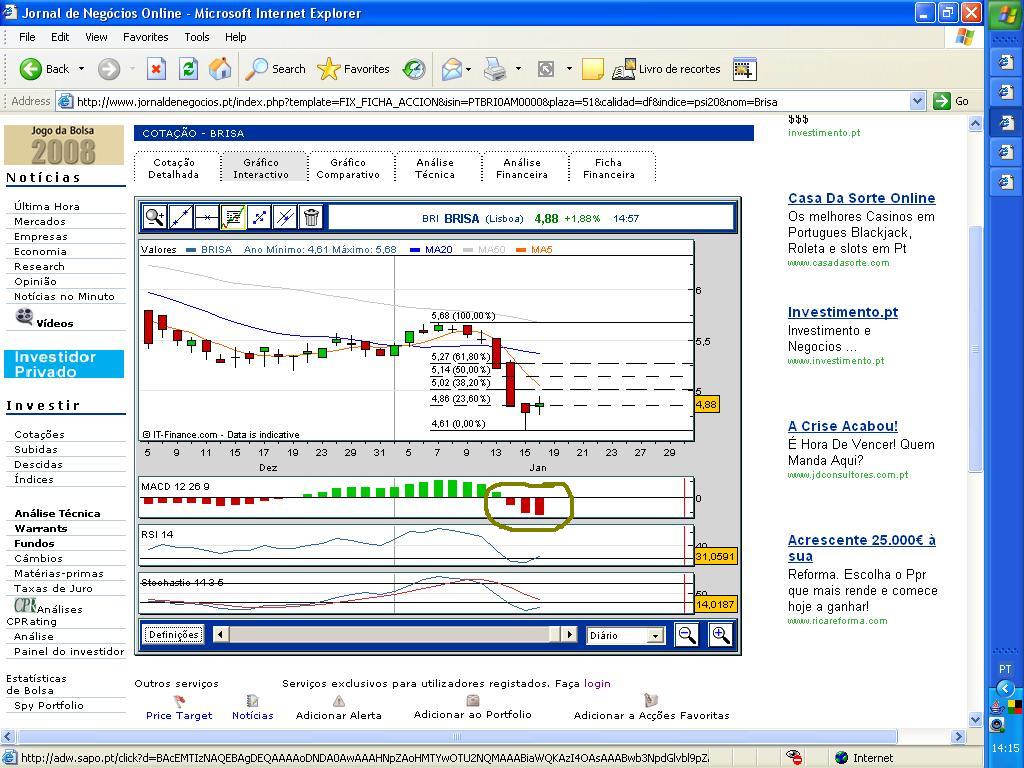The width and height of the screenshot is (1024, 768).
Task: Click the PT language indicator in taskbar
Action: [x=1005, y=669]
